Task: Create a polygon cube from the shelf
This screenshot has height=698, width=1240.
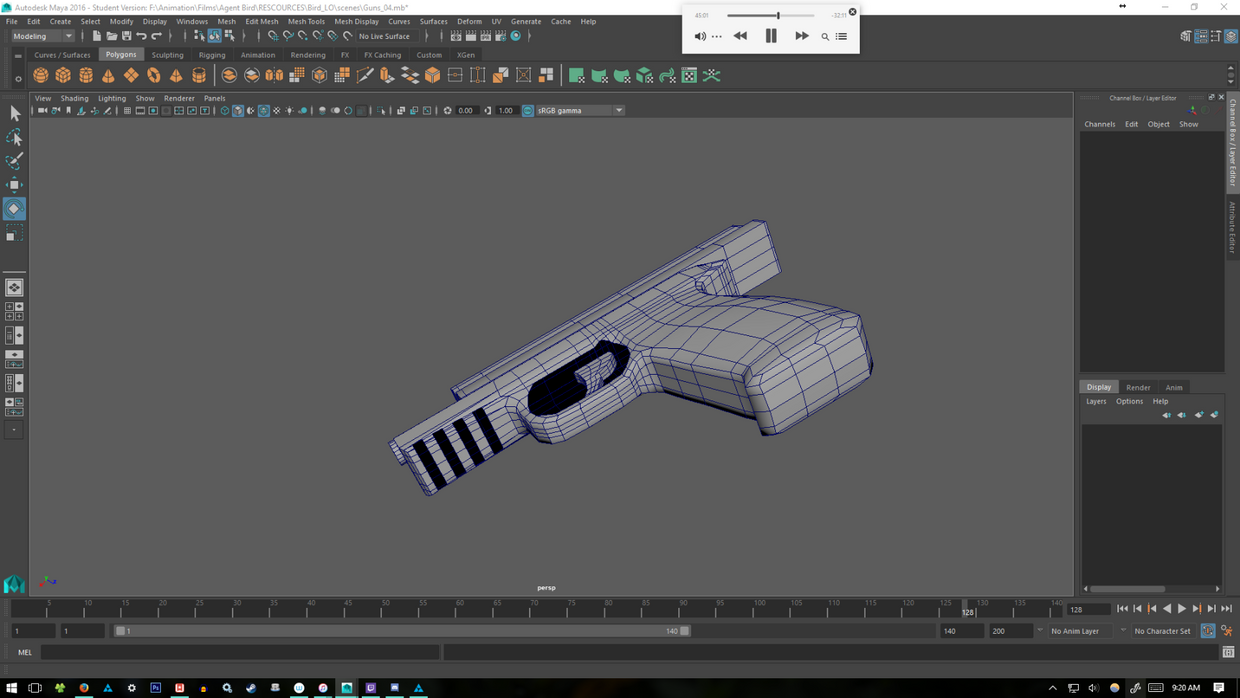Action: pos(63,76)
